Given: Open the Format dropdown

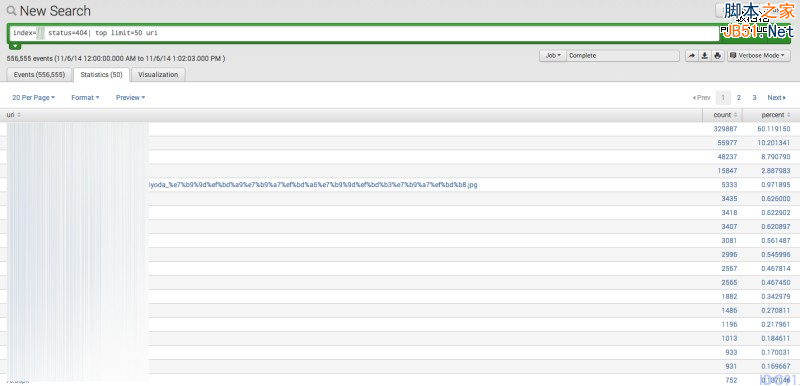Looking at the screenshot, I should [x=85, y=97].
